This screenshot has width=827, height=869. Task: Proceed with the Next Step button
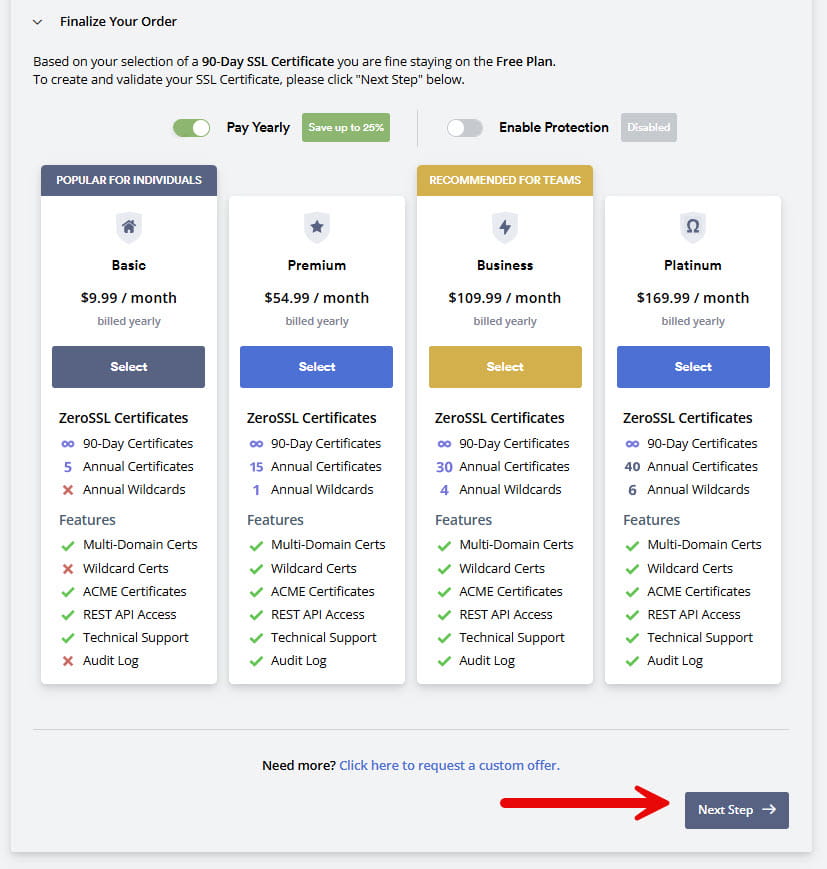737,810
